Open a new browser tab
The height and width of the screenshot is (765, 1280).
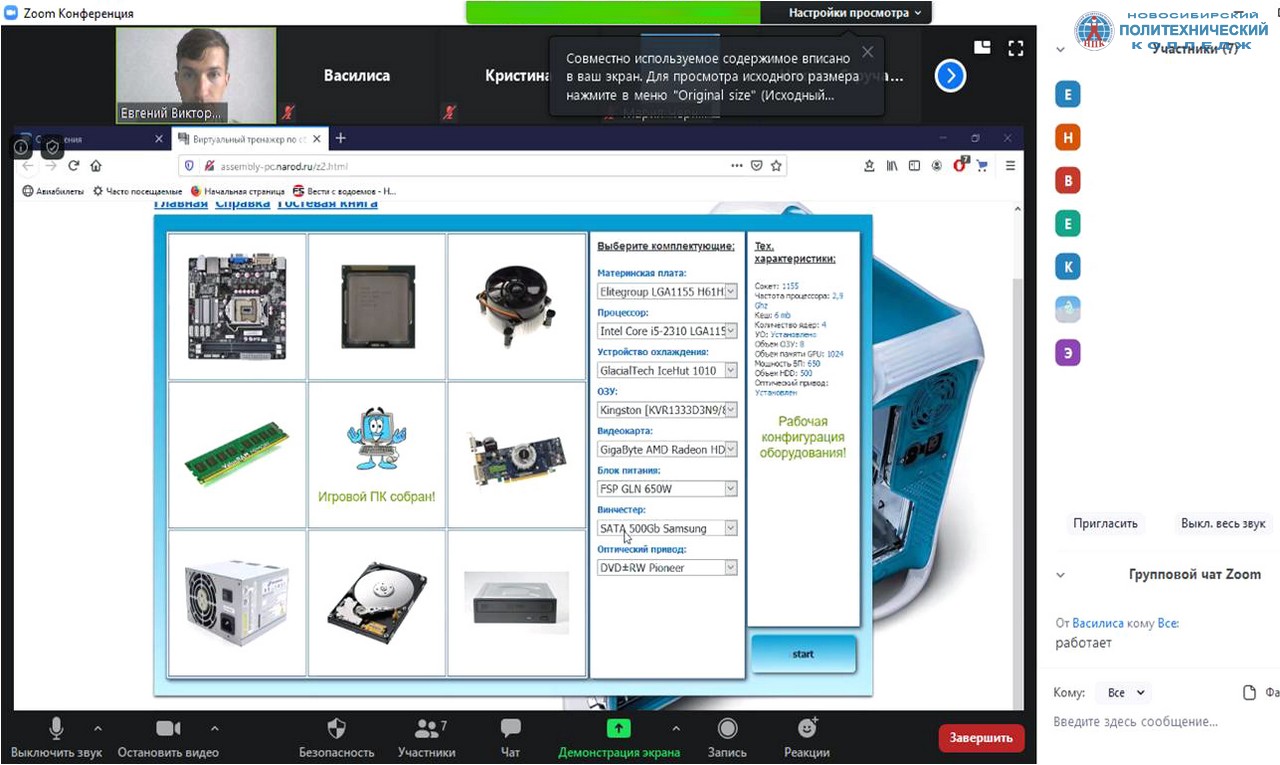coord(340,138)
